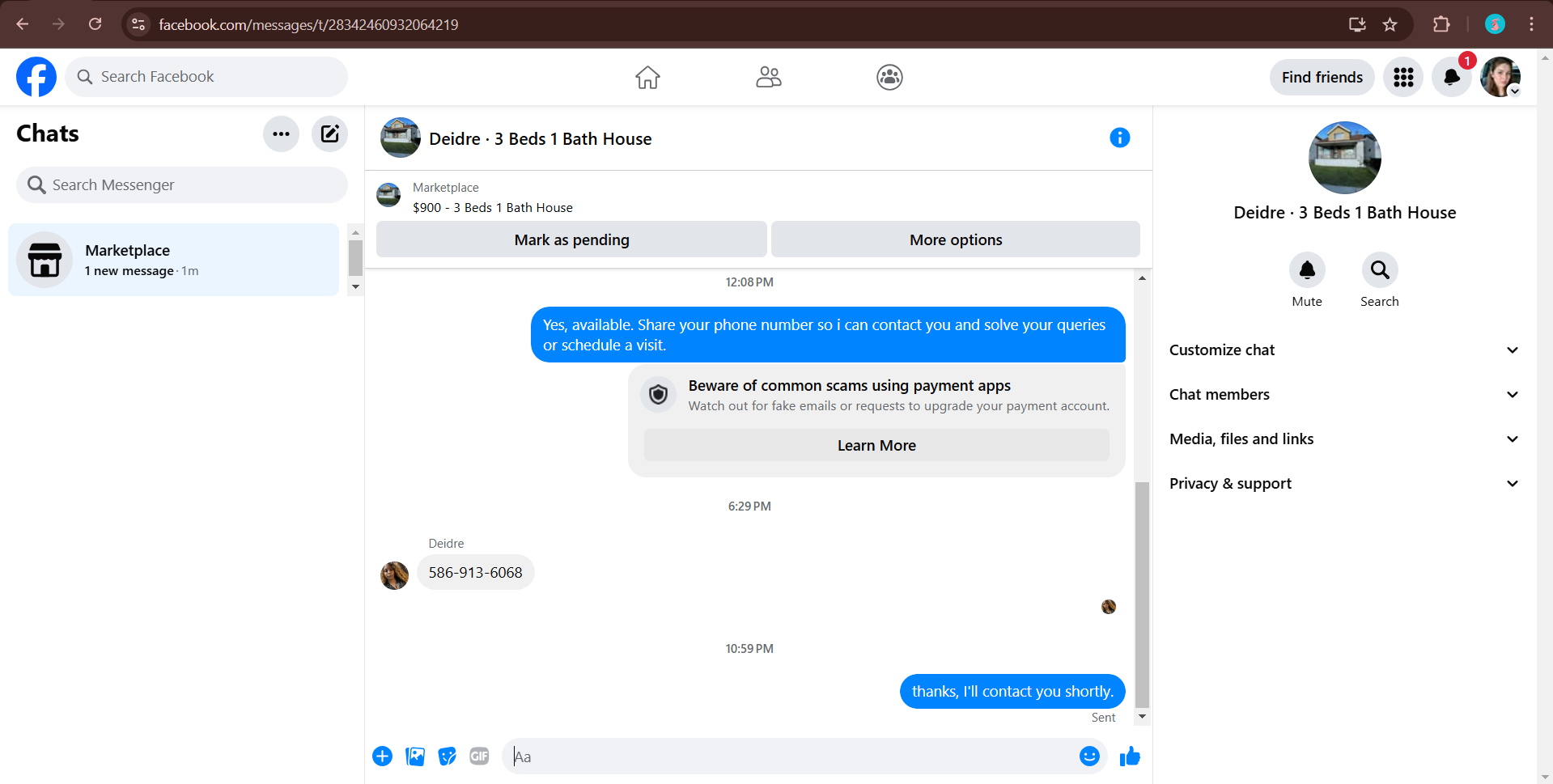Bookmark this page with the star icon
The width and height of the screenshot is (1553, 784).
coord(1390,24)
